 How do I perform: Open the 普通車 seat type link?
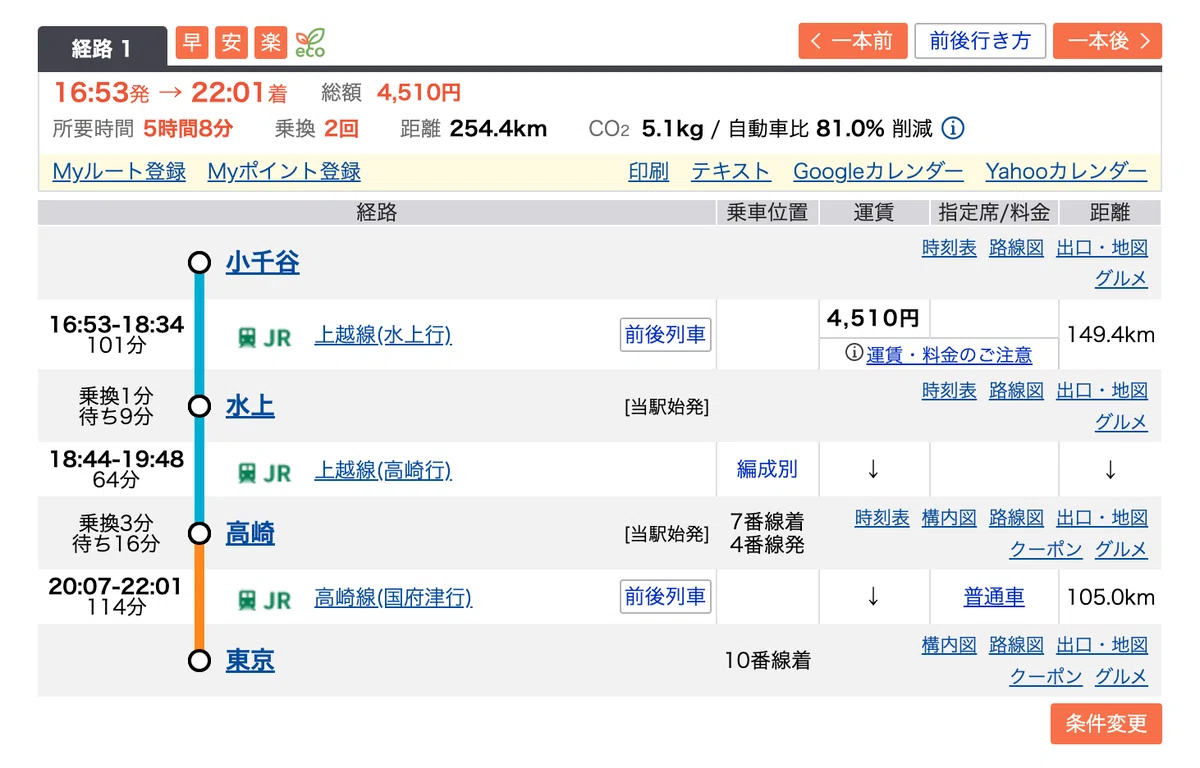click(994, 597)
